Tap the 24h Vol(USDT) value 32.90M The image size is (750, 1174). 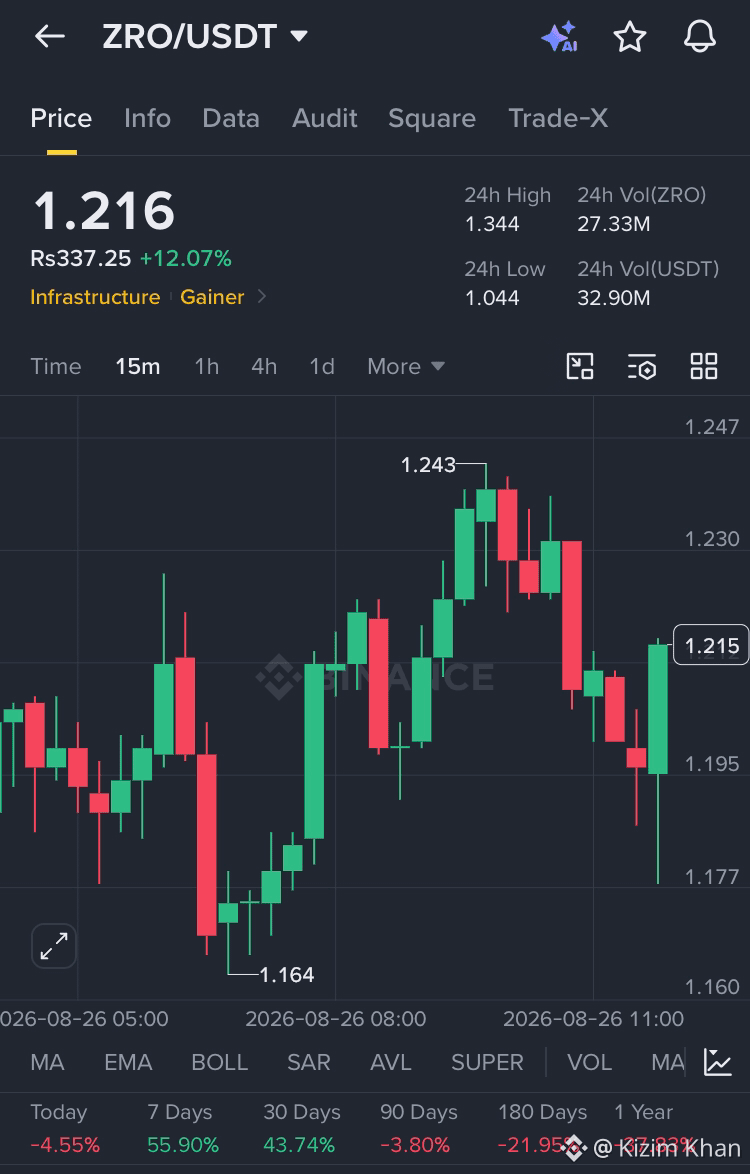(x=614, y=298)
